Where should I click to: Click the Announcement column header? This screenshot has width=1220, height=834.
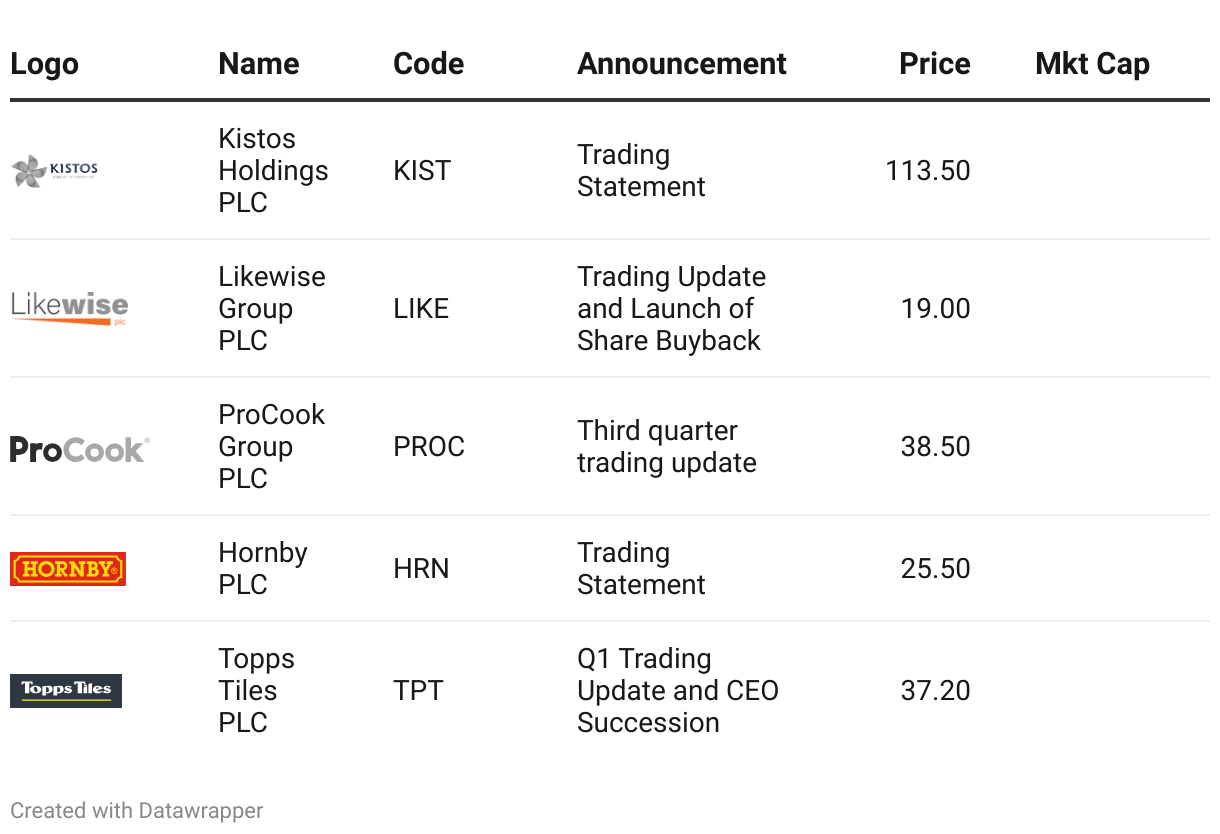[682, 64]
